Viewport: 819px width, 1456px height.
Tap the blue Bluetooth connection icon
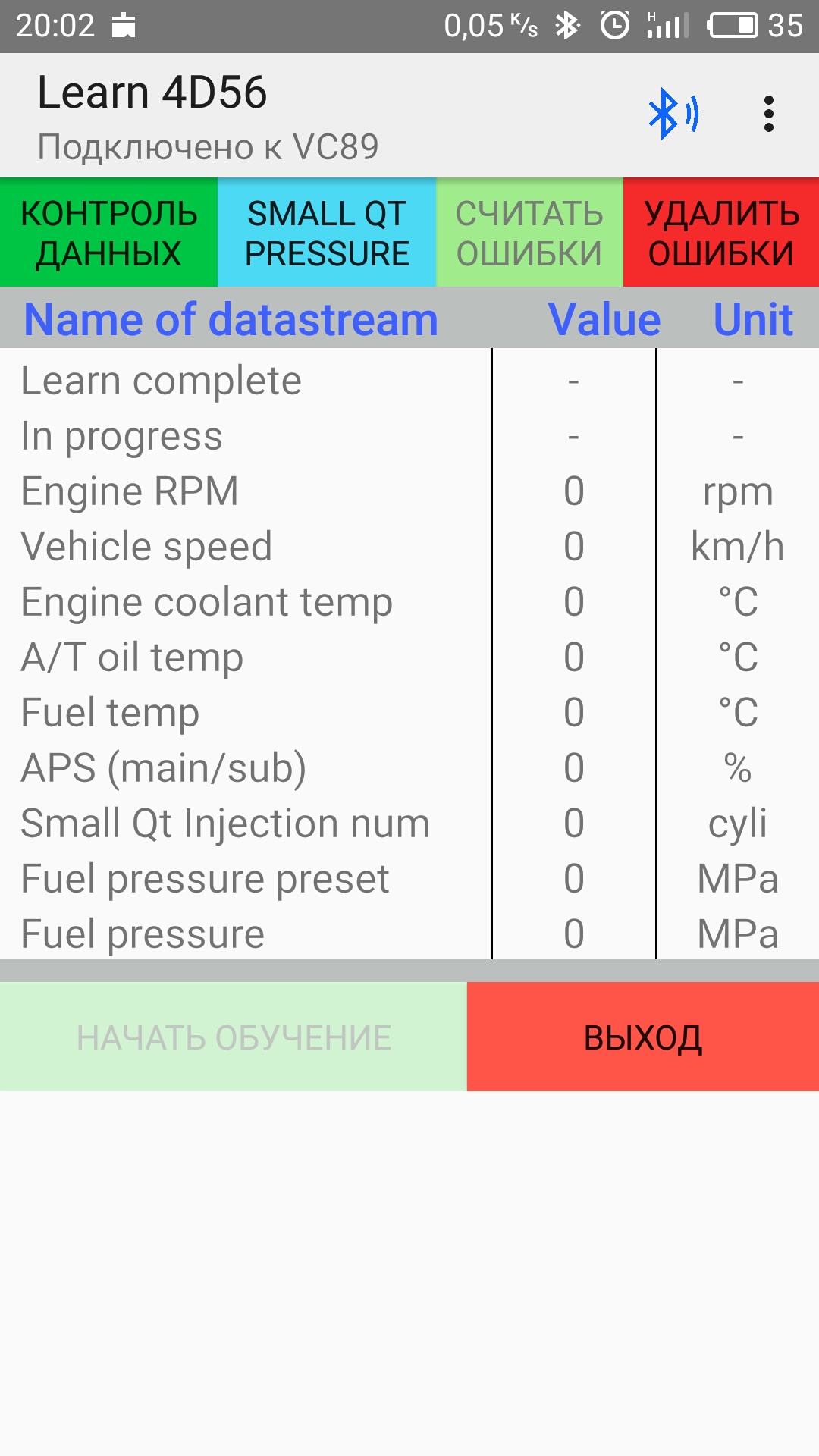click(673, 115)
